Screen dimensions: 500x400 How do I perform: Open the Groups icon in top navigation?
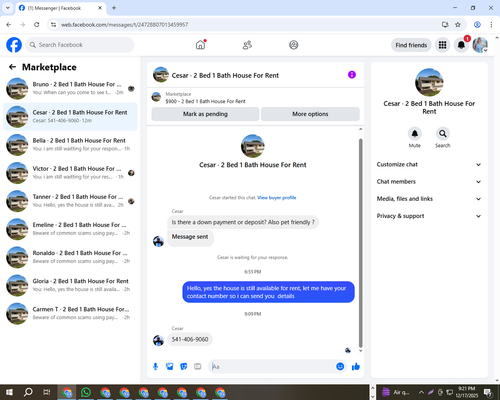[294, 45]
